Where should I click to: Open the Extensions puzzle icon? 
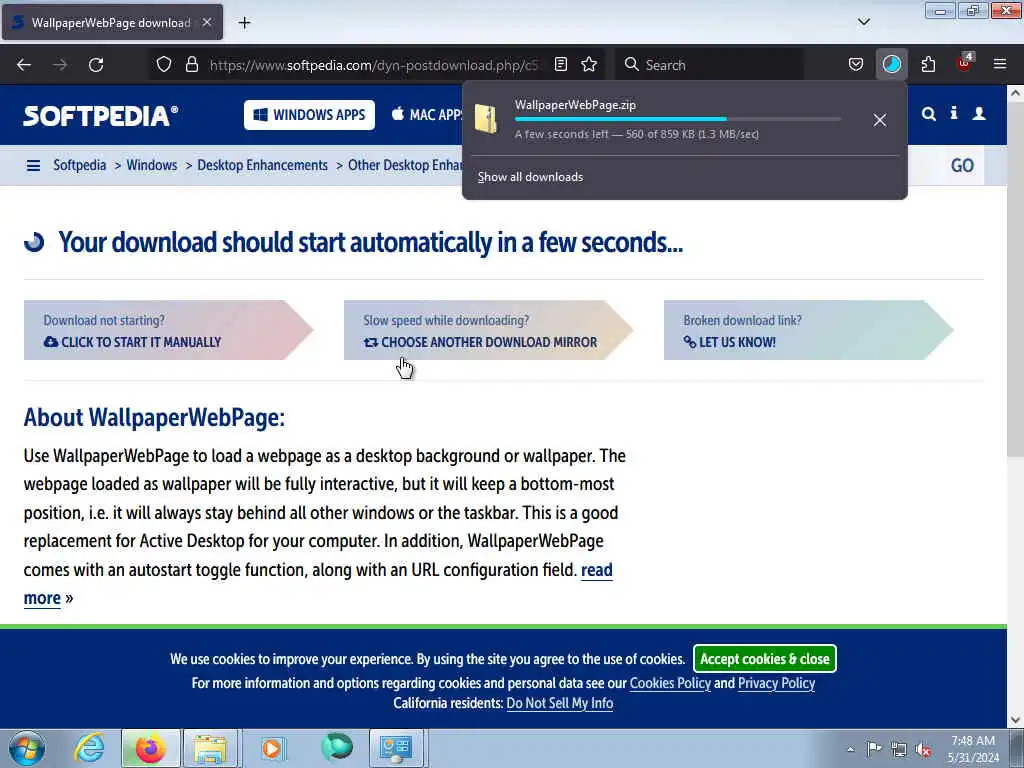tap(928, 65)
